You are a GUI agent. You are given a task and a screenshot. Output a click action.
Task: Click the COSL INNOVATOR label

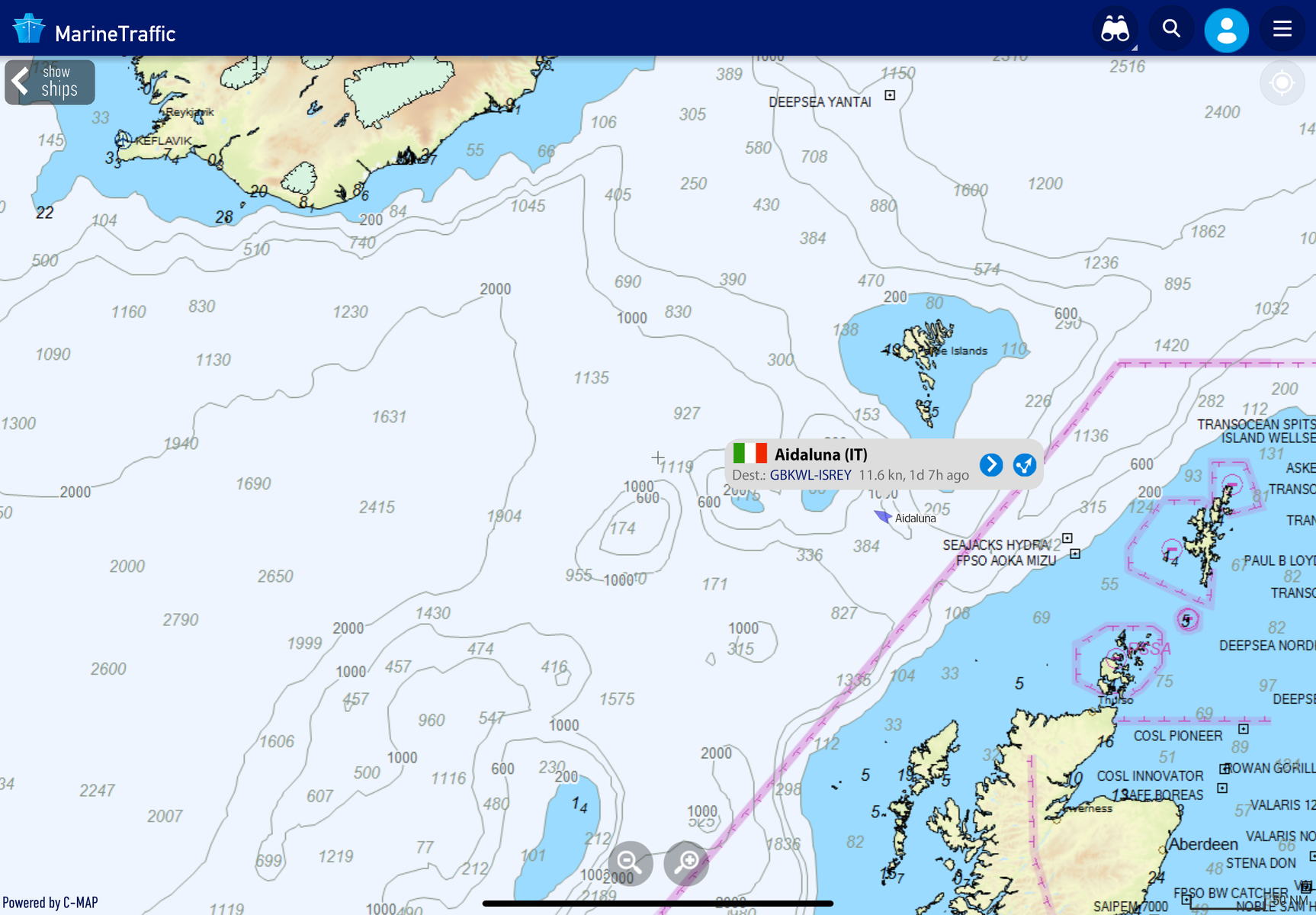tap(1150, 776)
